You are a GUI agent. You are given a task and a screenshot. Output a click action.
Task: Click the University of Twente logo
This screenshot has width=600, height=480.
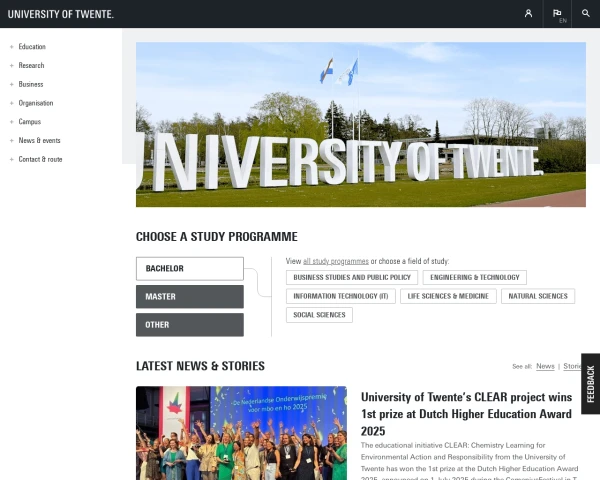(60, 14)
